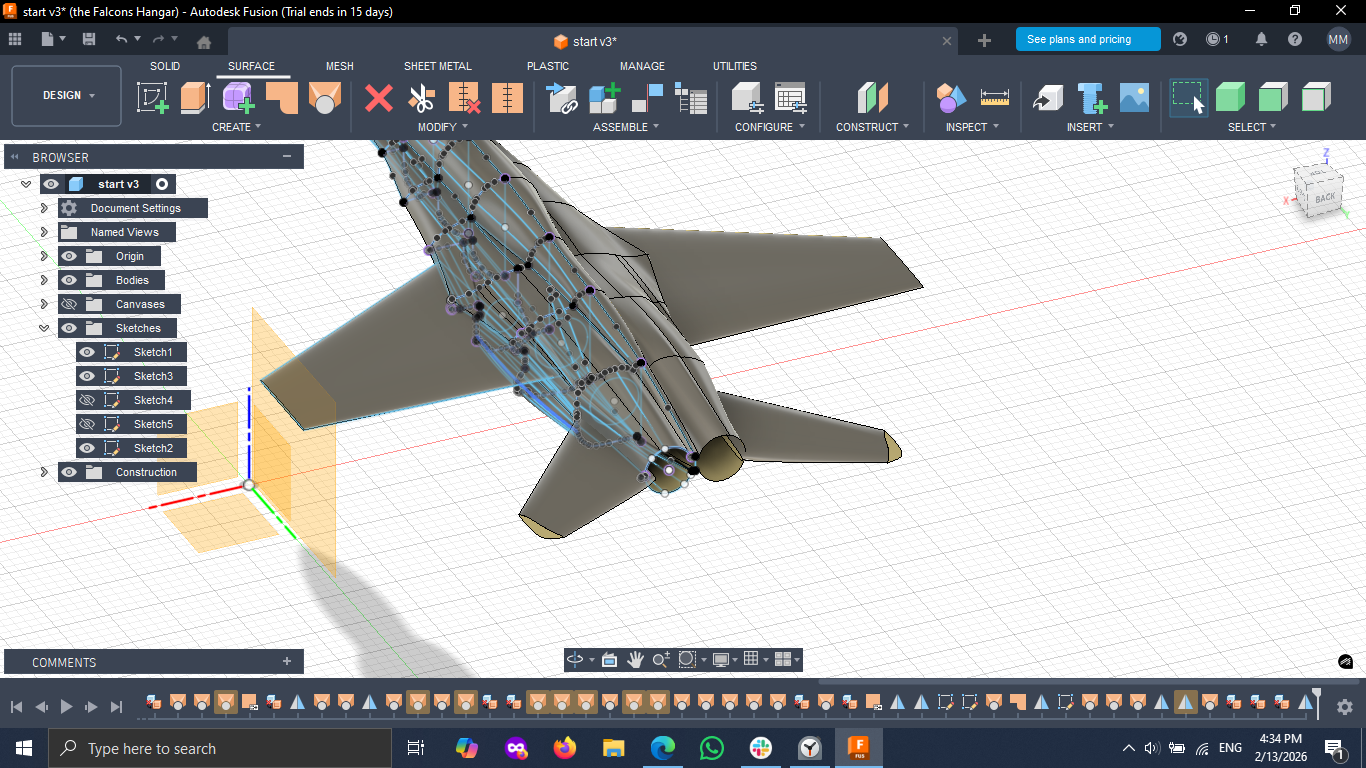
Task: Click the Insert Canvas image icon
Action: tap(1134, 98)
